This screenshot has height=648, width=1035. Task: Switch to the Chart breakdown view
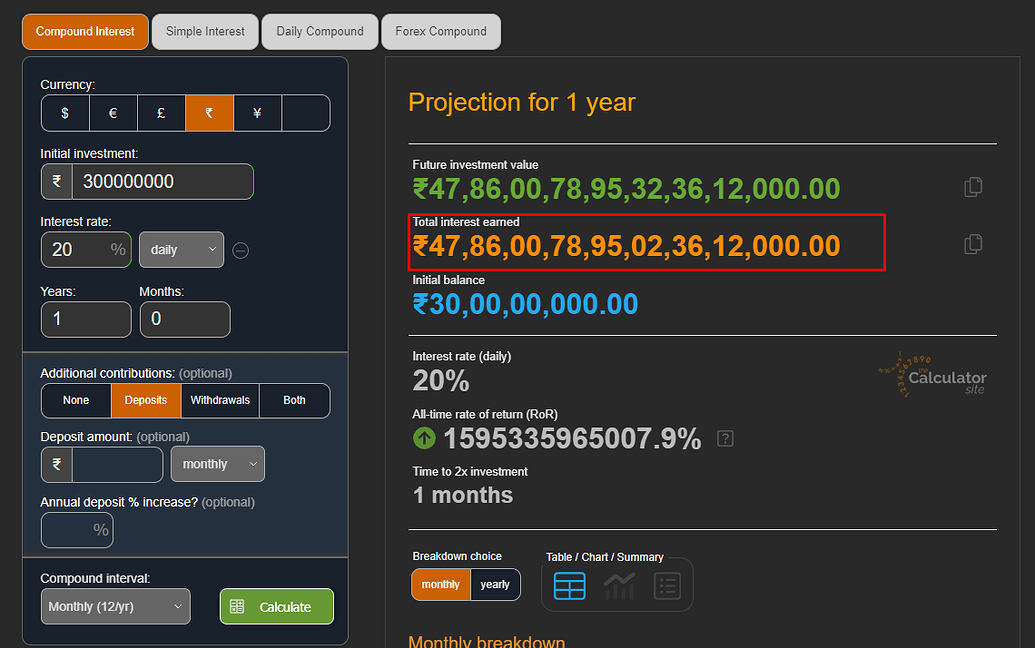coord(618,586)
